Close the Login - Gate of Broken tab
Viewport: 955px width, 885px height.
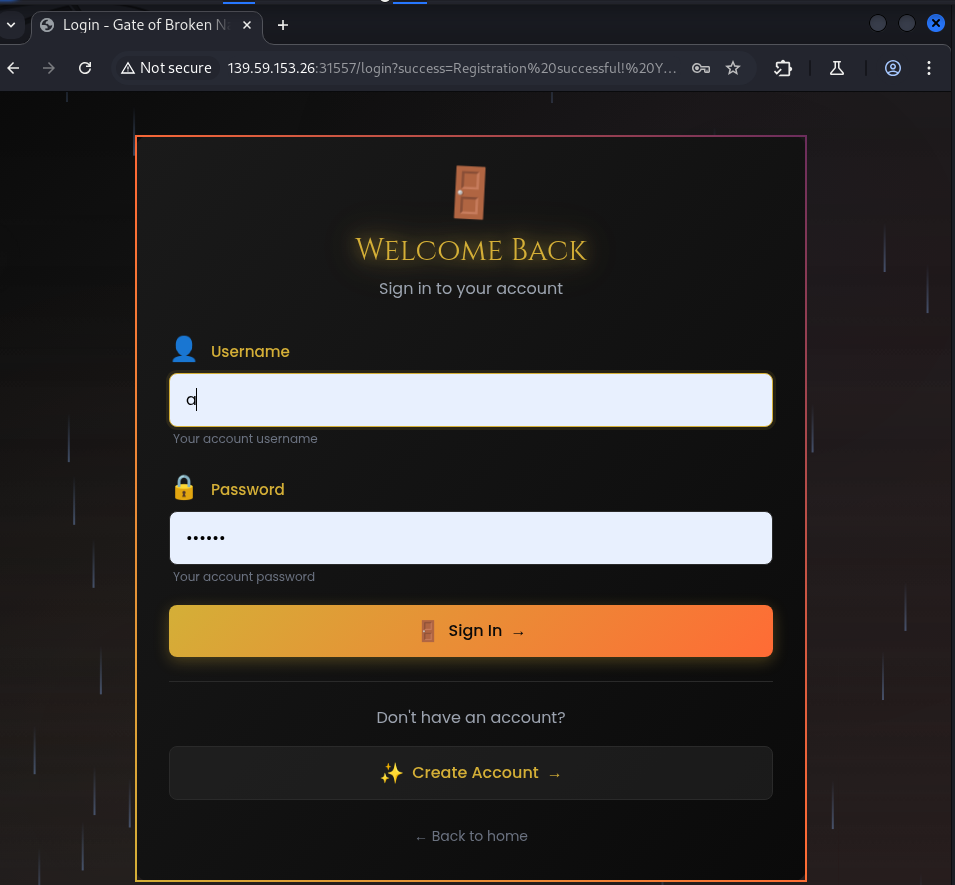click(x=247, y=25)
